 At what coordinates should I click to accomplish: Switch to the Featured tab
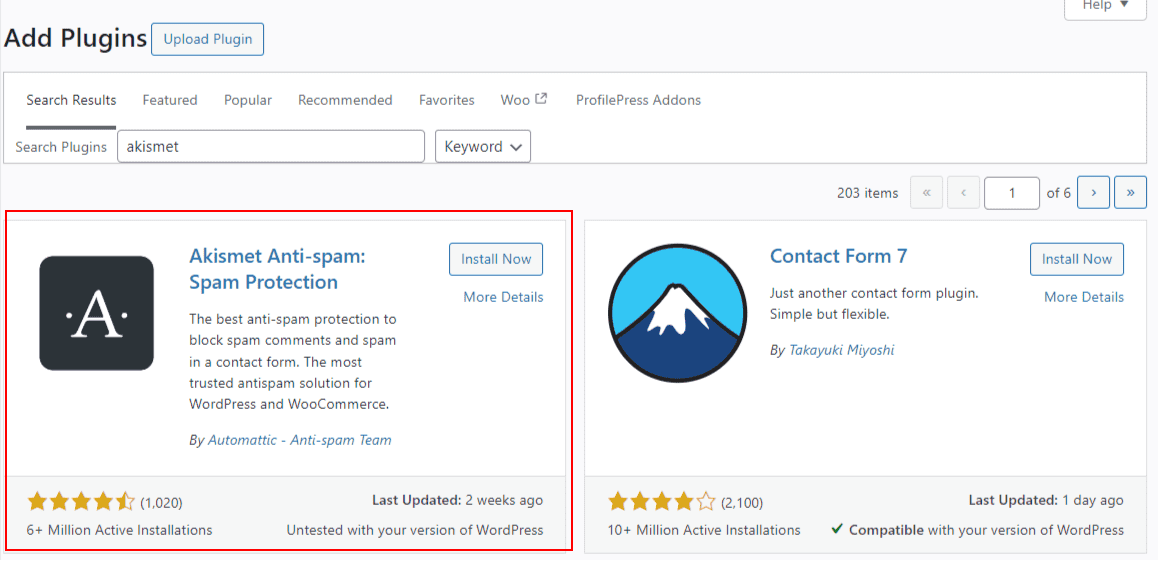click(x=170, y=100)
